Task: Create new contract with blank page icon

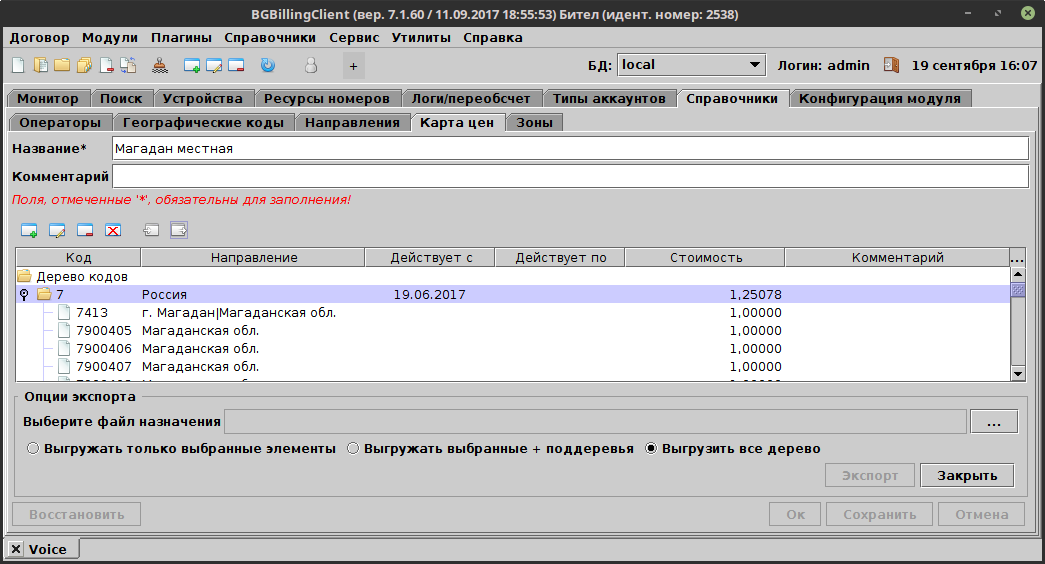Action: tap(18, 65)
